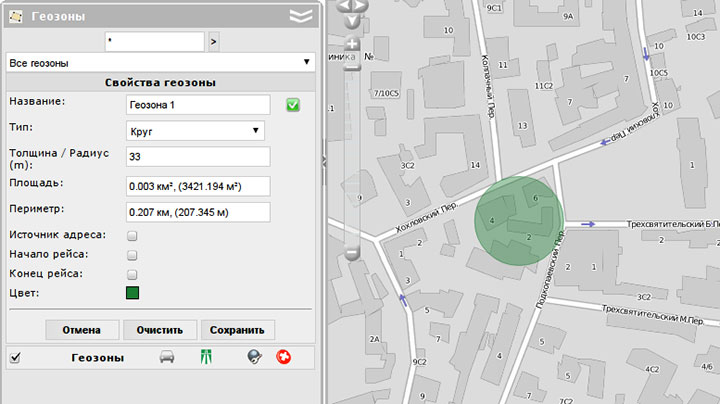Enable the Конец рейса checkbox
Screen dimensions: 720x404
132,275
